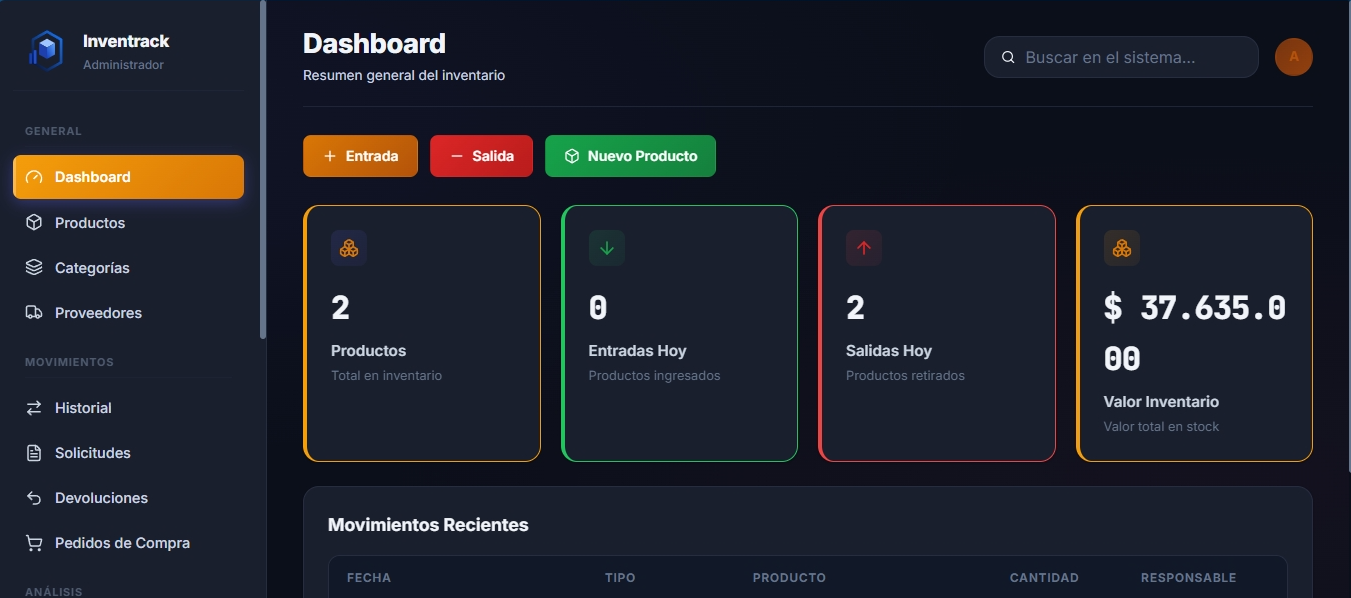
Task: Click the box icon on Nuevo Producto button
Action: 572,156
